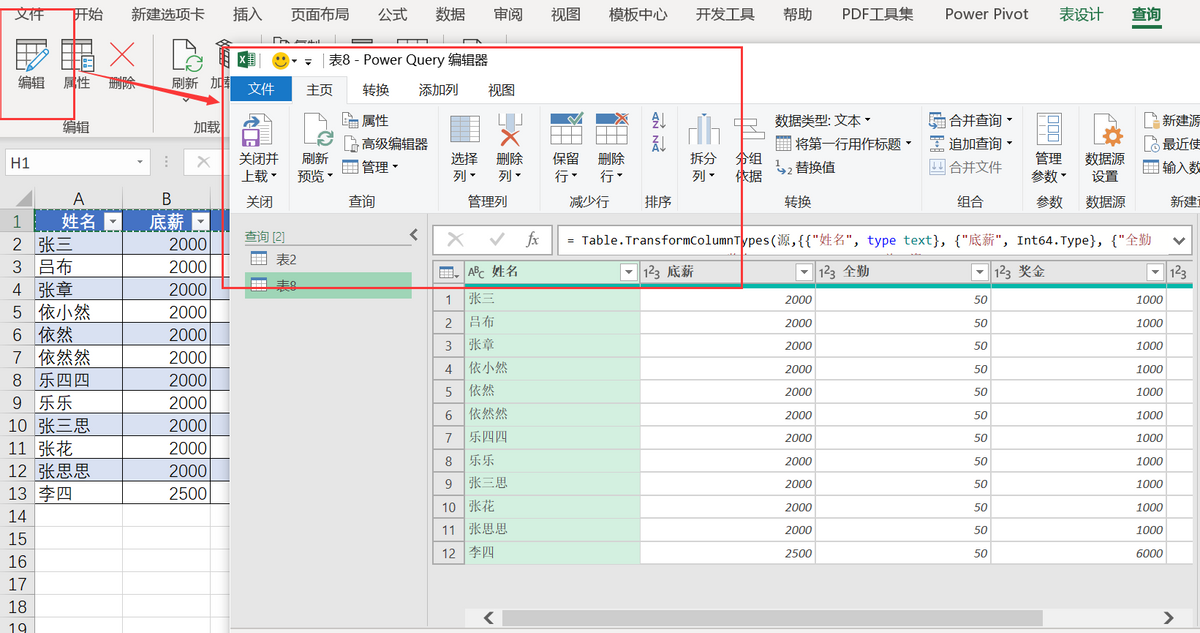Open 属性 in Power Query ribbon
This screenshot has height=633, width=1200.
(366, 121)
